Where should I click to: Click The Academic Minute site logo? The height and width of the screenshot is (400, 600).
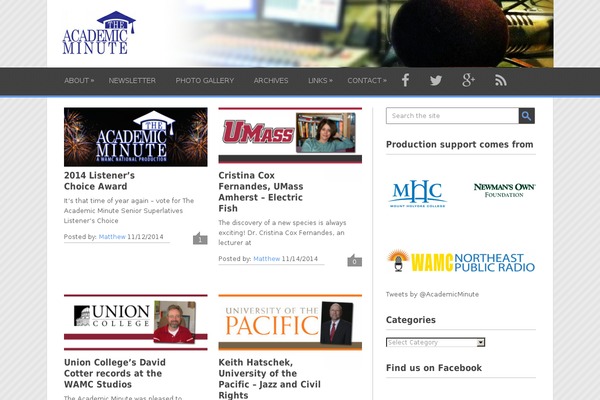(x=99, y=33)
